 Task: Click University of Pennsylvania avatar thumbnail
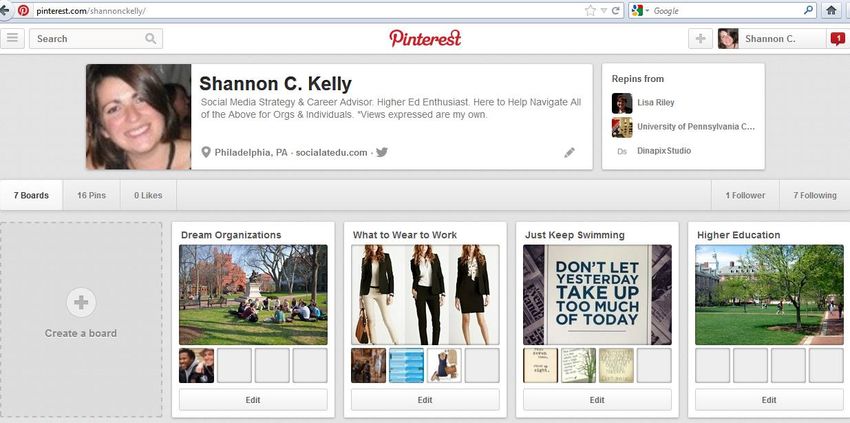point(622,127)
